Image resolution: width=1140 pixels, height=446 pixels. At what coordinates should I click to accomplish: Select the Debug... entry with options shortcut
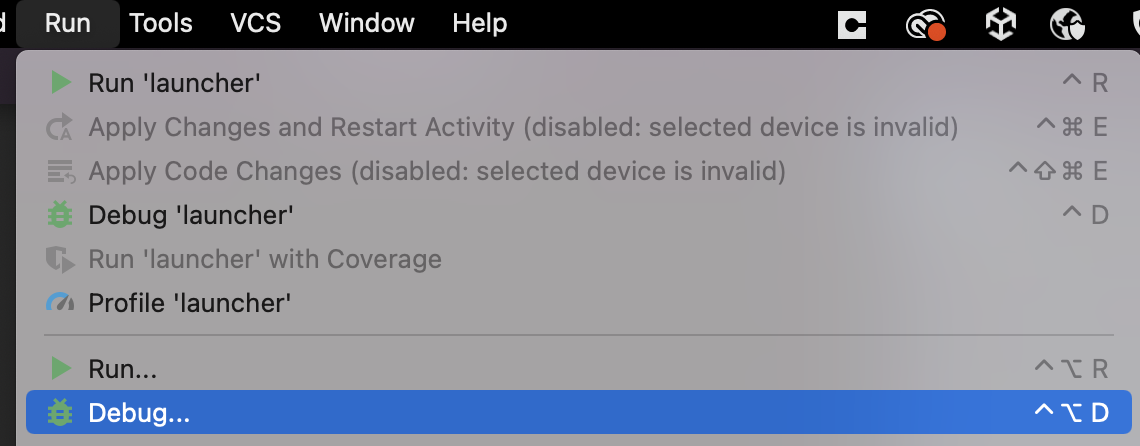(579, 413)
